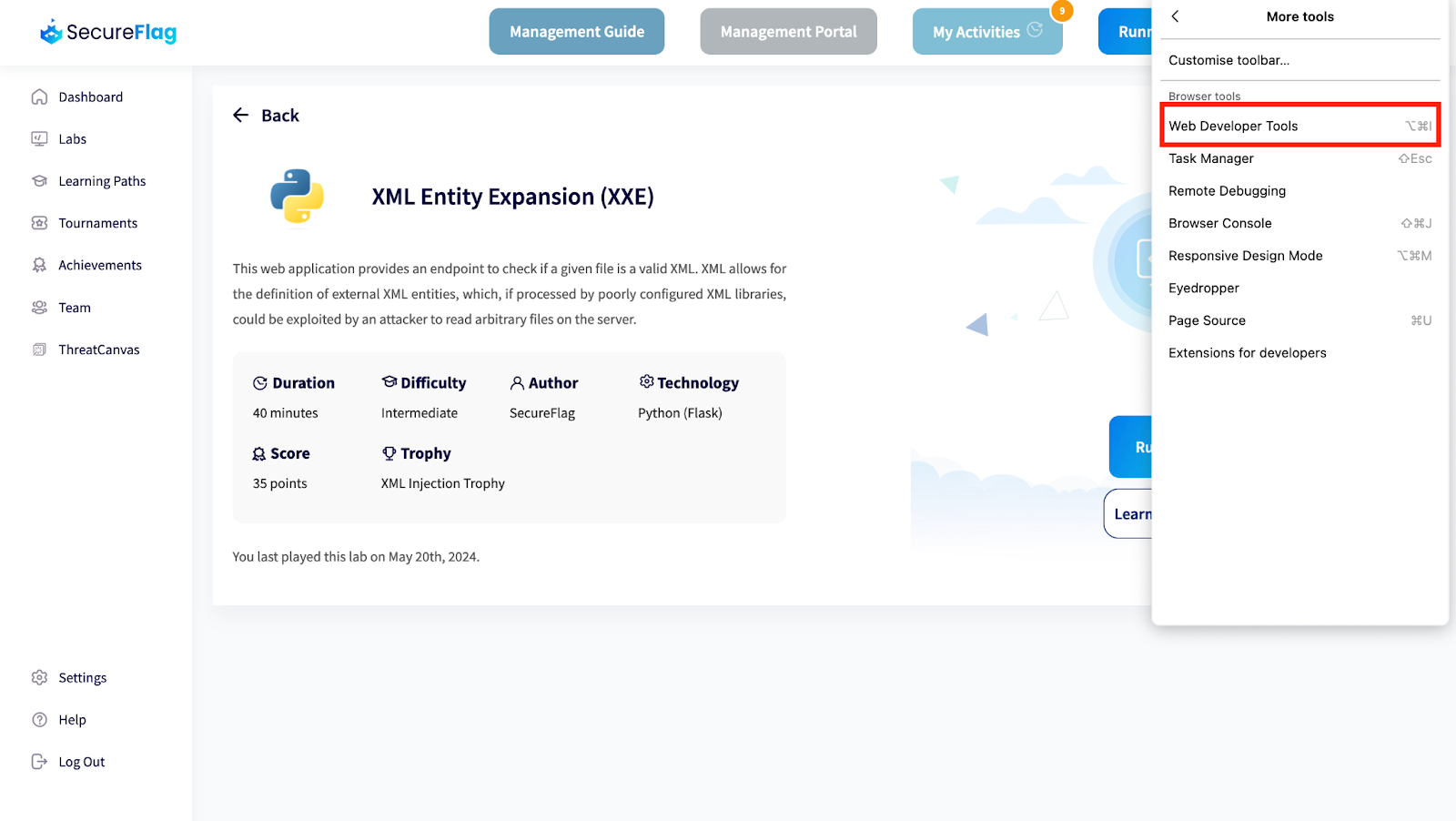The width and height of the screenshot is (1456, 821).
Task: Log Out of SecureFlag
Action: coord(82,762)
